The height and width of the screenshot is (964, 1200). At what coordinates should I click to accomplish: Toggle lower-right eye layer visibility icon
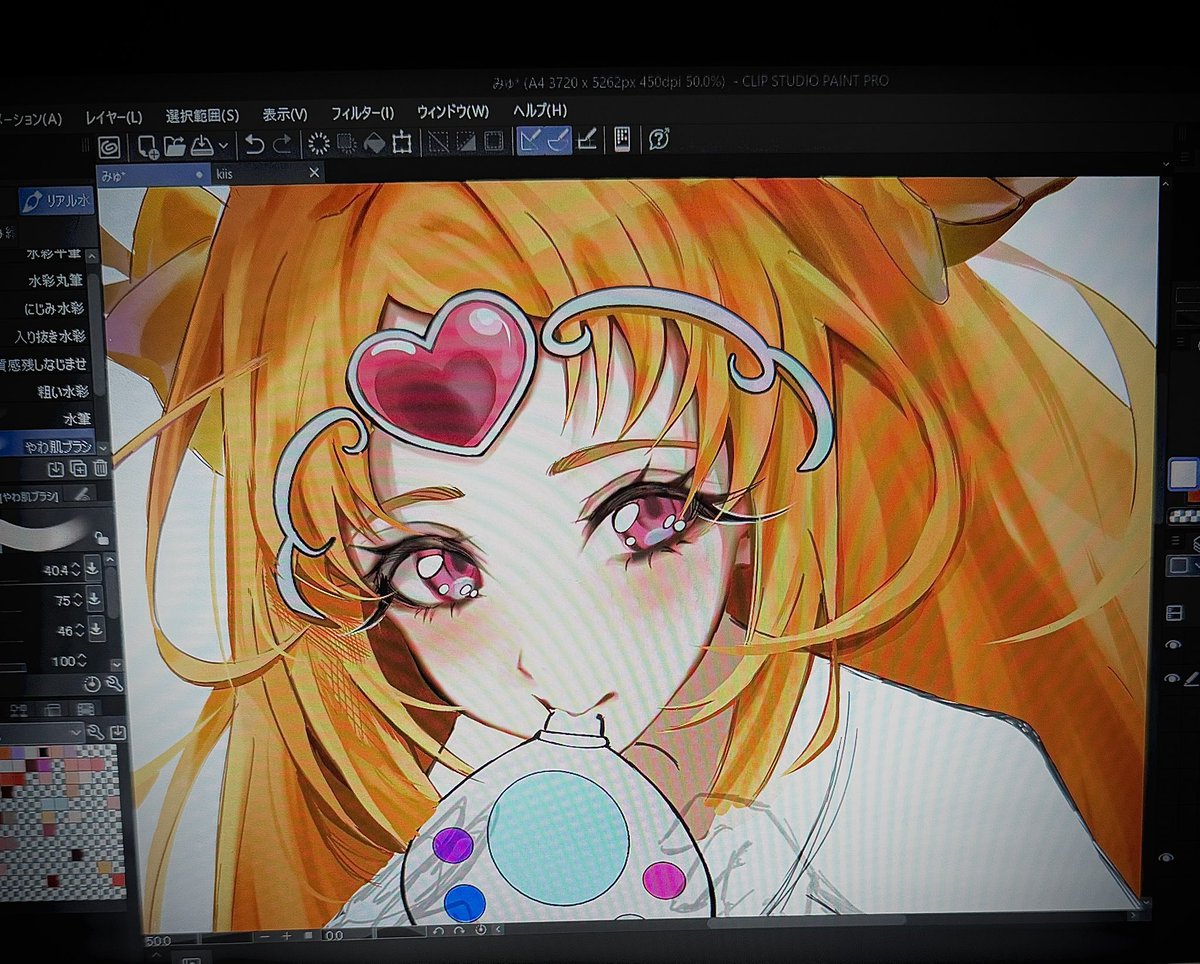[1166, 858]
